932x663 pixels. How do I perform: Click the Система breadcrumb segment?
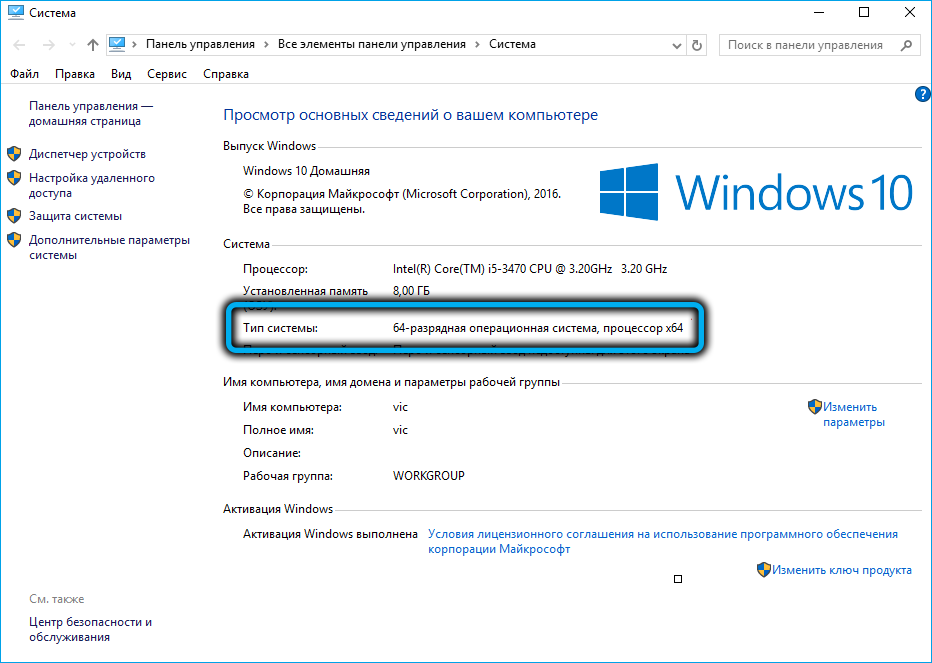pyautogui.click(x=512, y=45)
